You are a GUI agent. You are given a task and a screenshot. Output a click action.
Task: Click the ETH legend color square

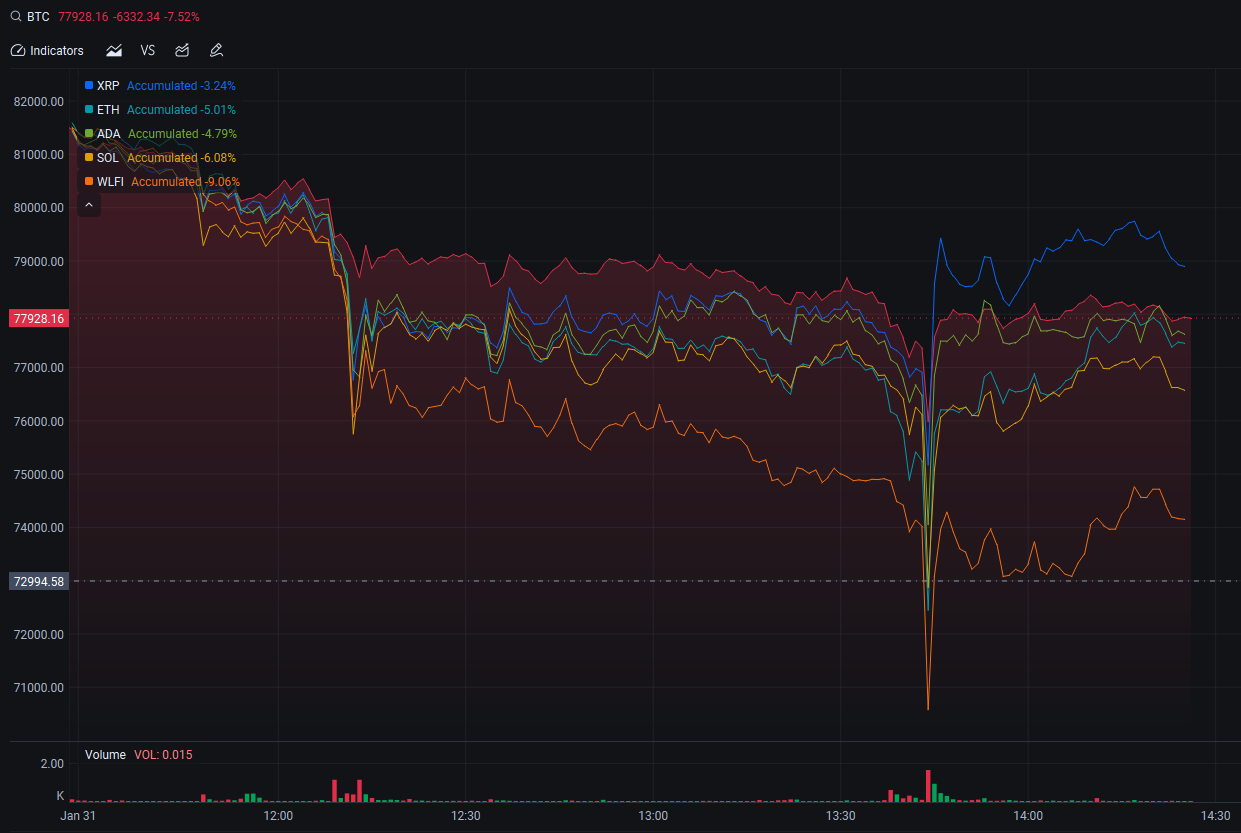[88, 109]
